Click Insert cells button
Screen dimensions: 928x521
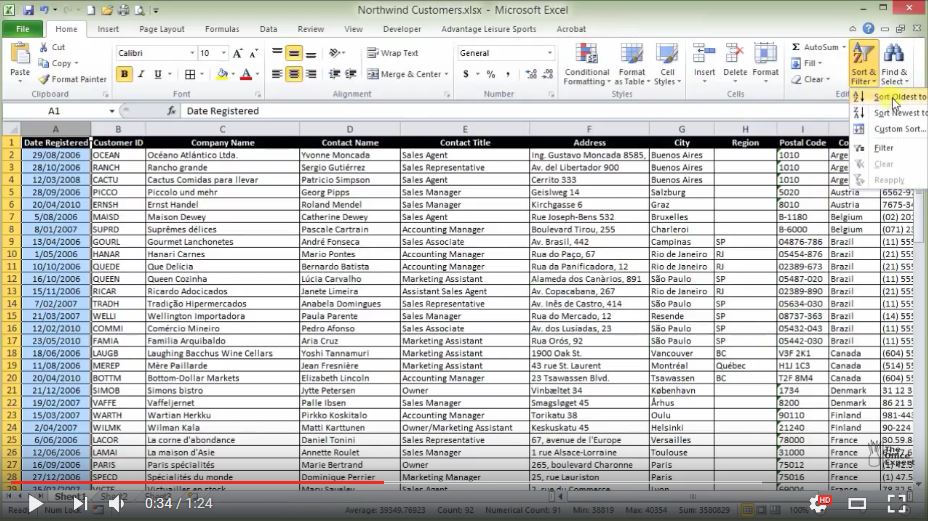pyautogui.click(x=704, y=64)
